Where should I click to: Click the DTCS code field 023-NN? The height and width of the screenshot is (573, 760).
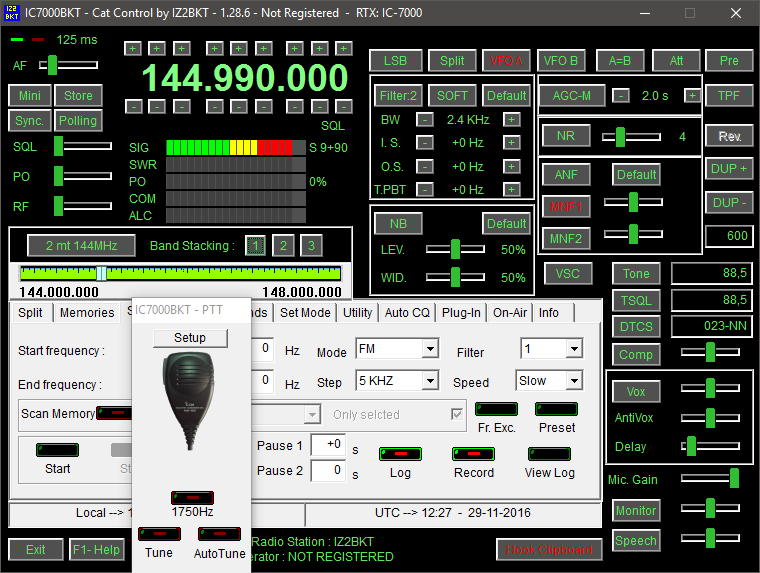pyautogui.click(x=712, y=326)
